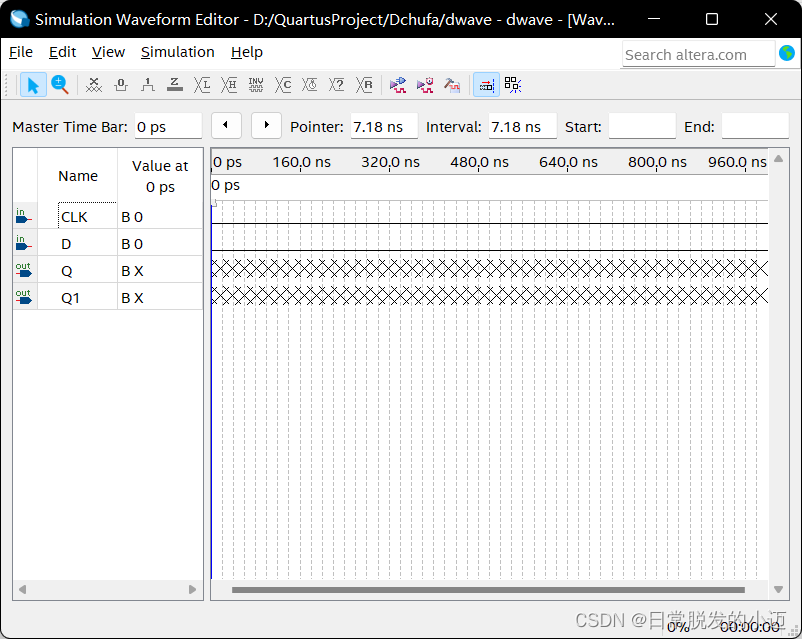This screenshot has height=639, width=802.
Task: Invert the selected waveform (INV)
Action: 256,85
